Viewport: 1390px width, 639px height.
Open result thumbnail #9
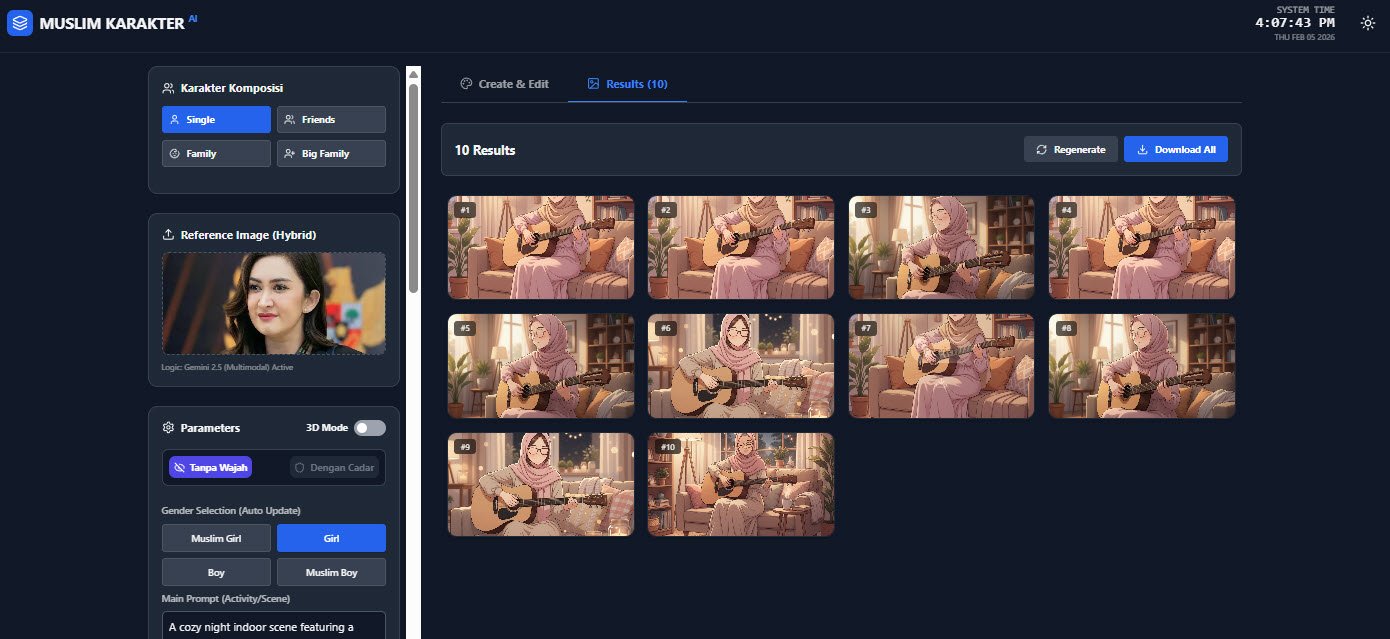[x=541, y=484]
